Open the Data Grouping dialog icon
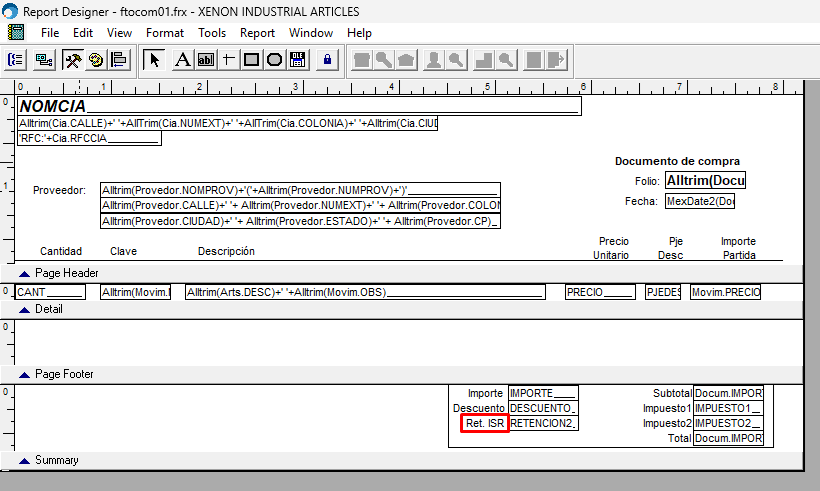 point(16,60)
